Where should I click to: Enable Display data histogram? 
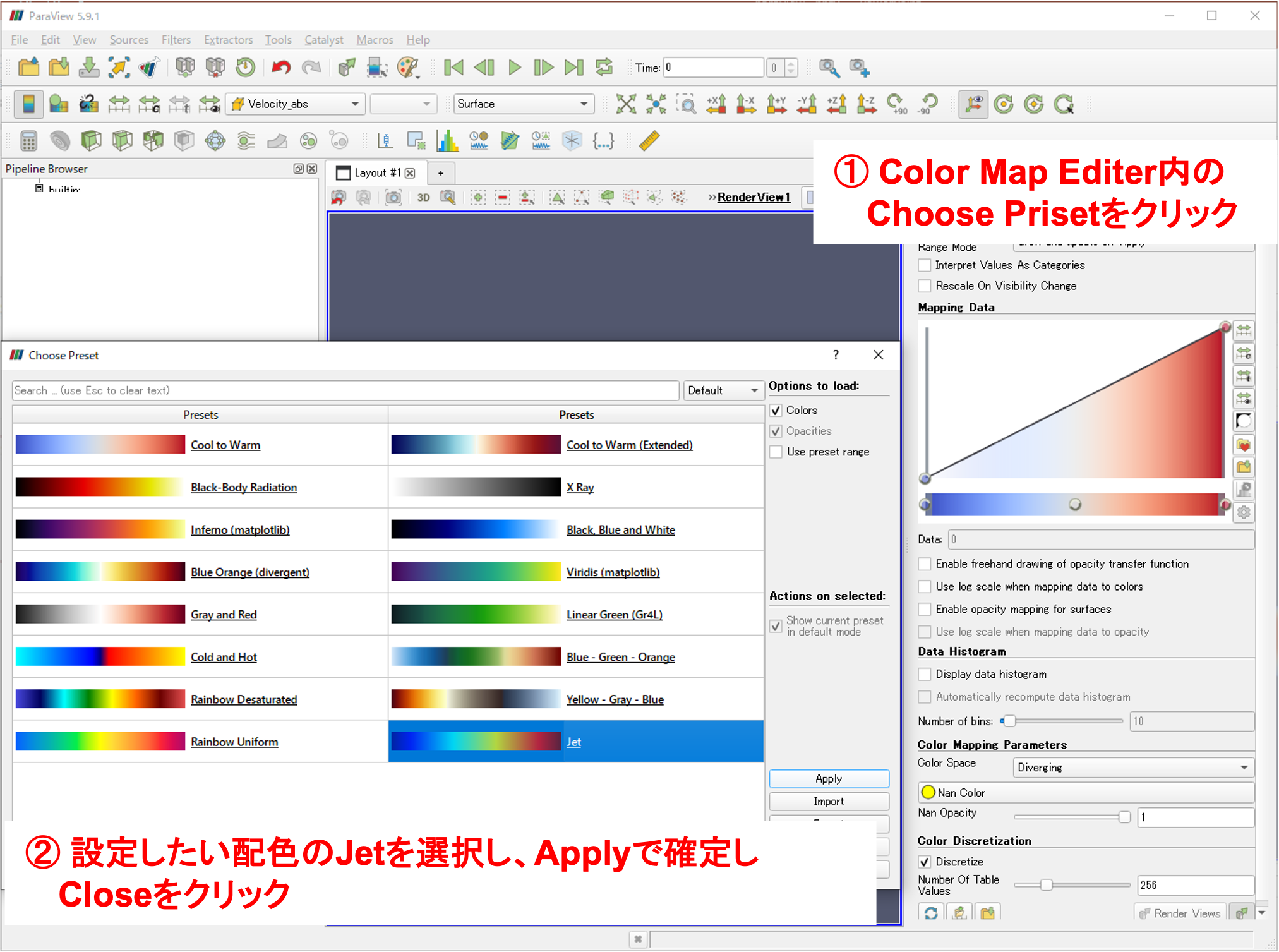click(x=925, y=673)
